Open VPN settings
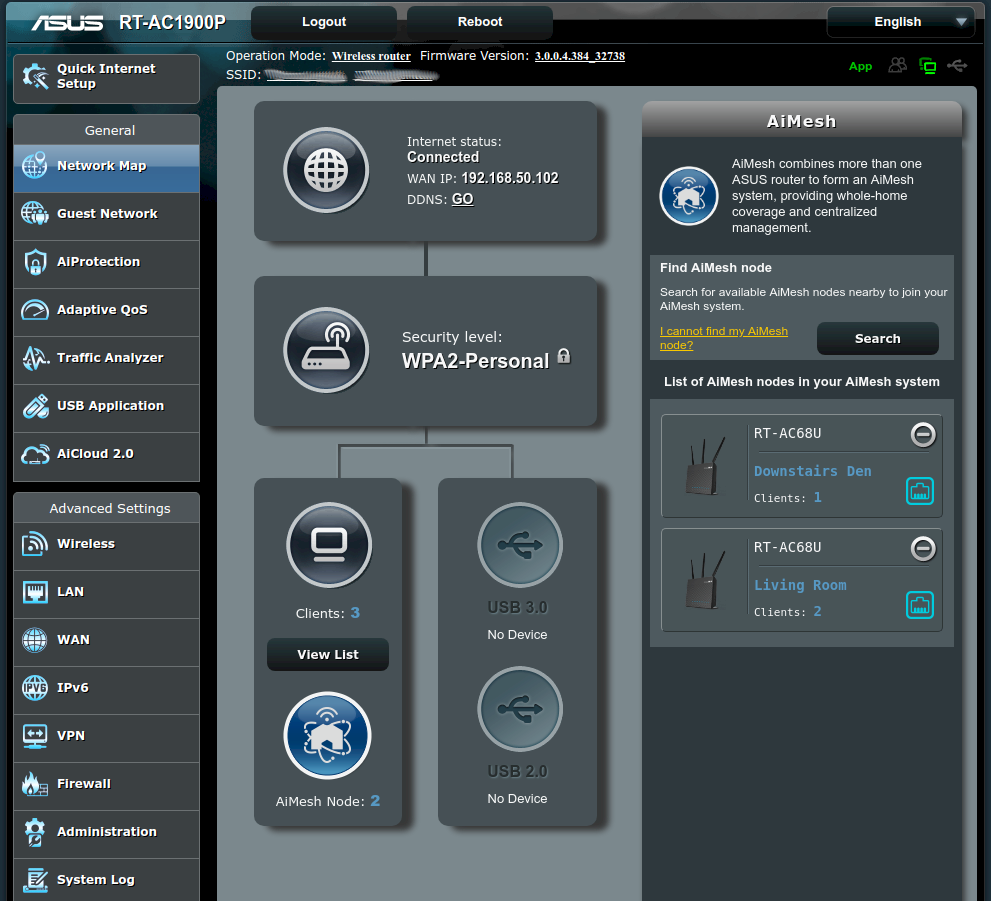 click(x=106, y=738)
